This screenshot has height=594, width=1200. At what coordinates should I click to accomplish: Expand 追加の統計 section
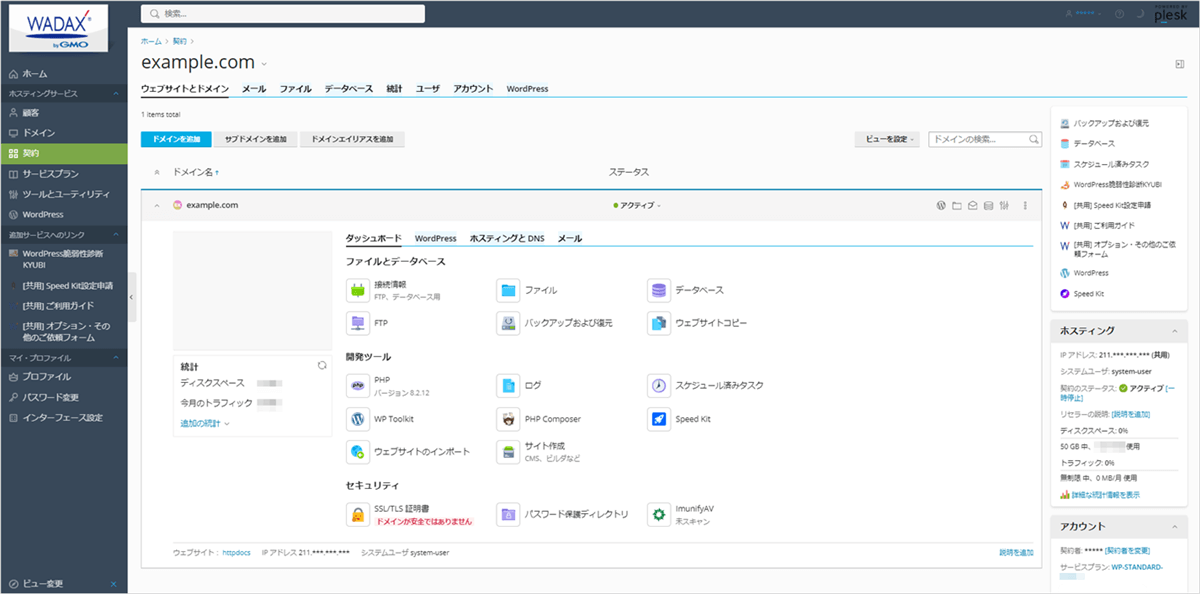(x=205, y=424)
